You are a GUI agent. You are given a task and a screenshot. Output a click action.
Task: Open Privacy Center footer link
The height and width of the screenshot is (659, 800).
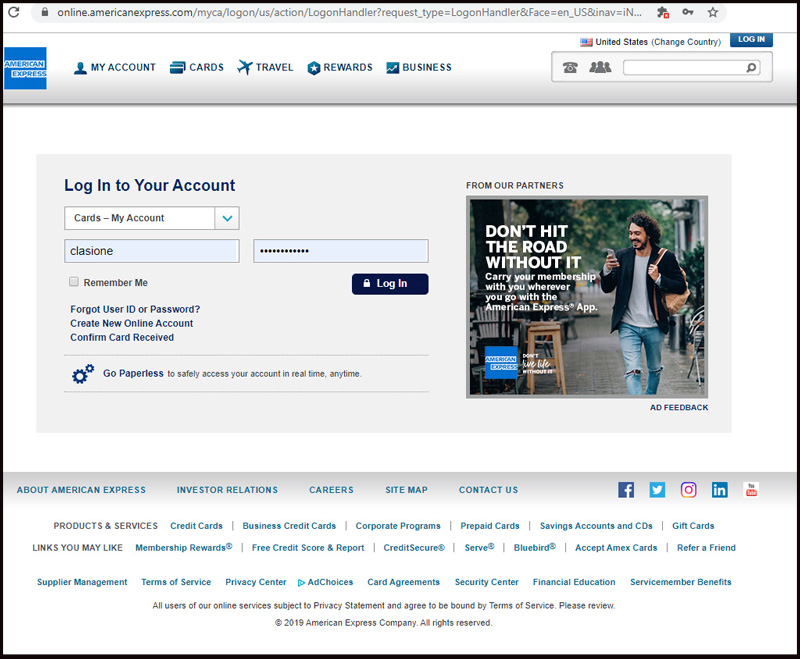pos(256,582)
